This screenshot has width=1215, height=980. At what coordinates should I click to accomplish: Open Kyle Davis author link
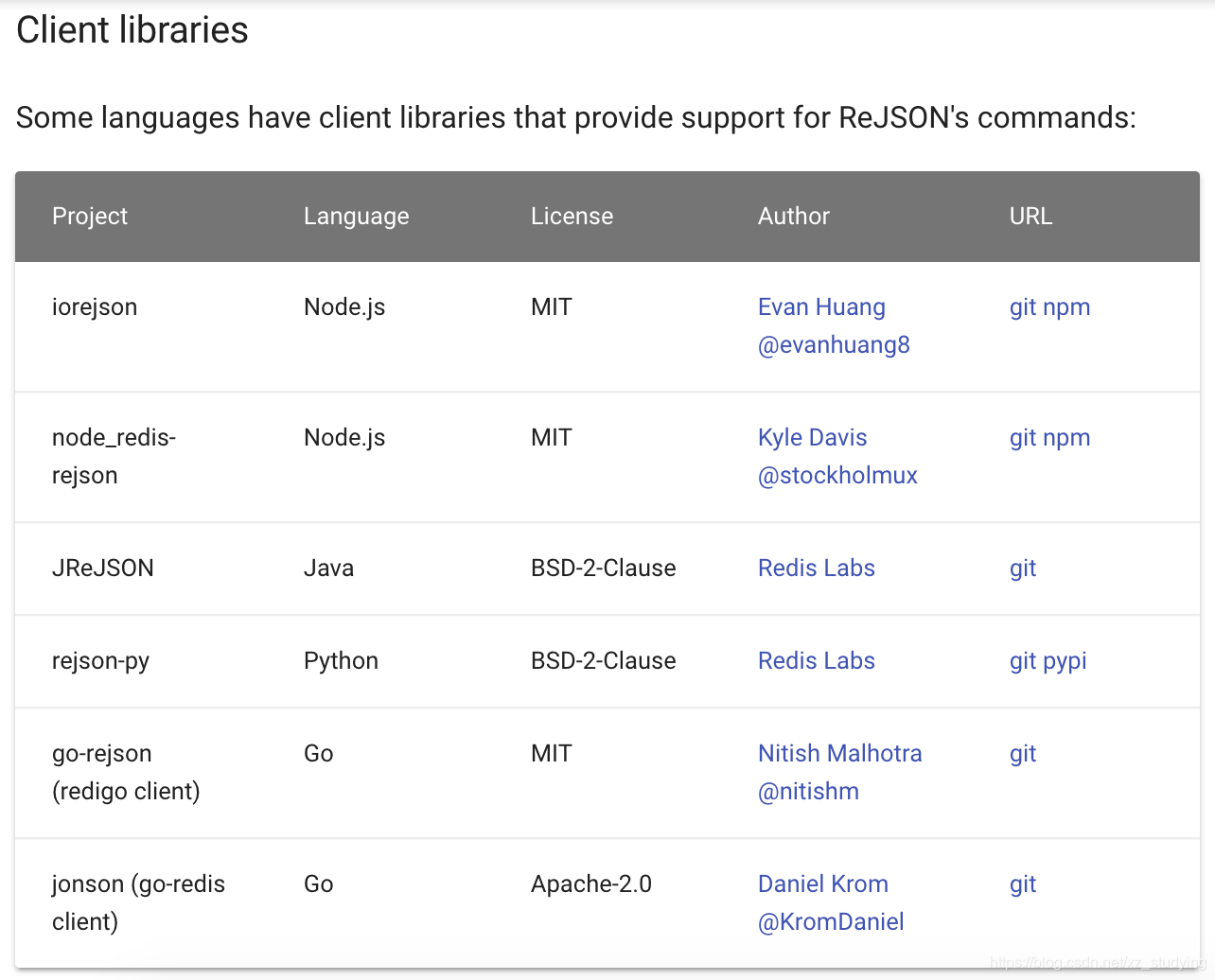812,438
